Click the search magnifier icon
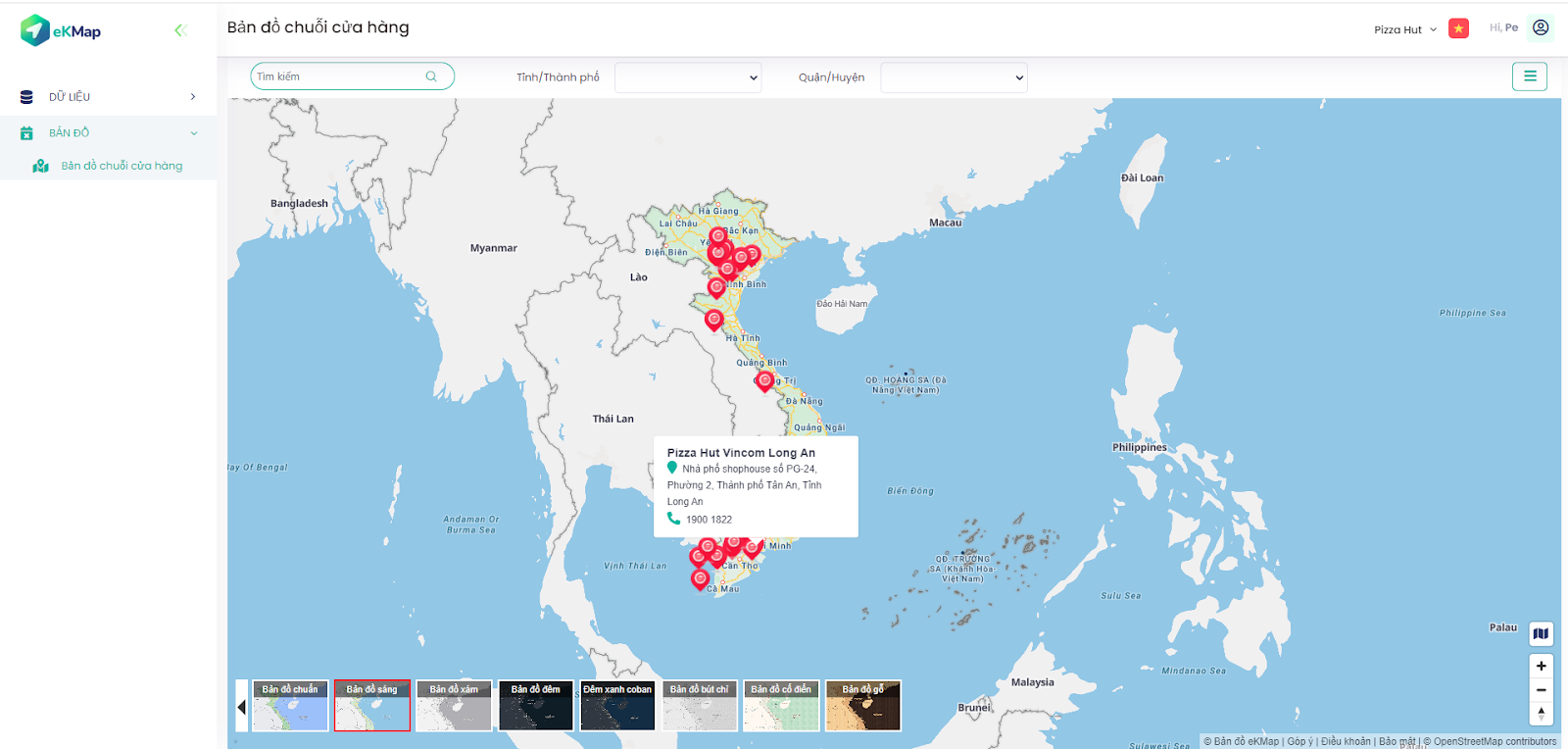The height and width of the screenshot is (749, 1568). point(431,76)
